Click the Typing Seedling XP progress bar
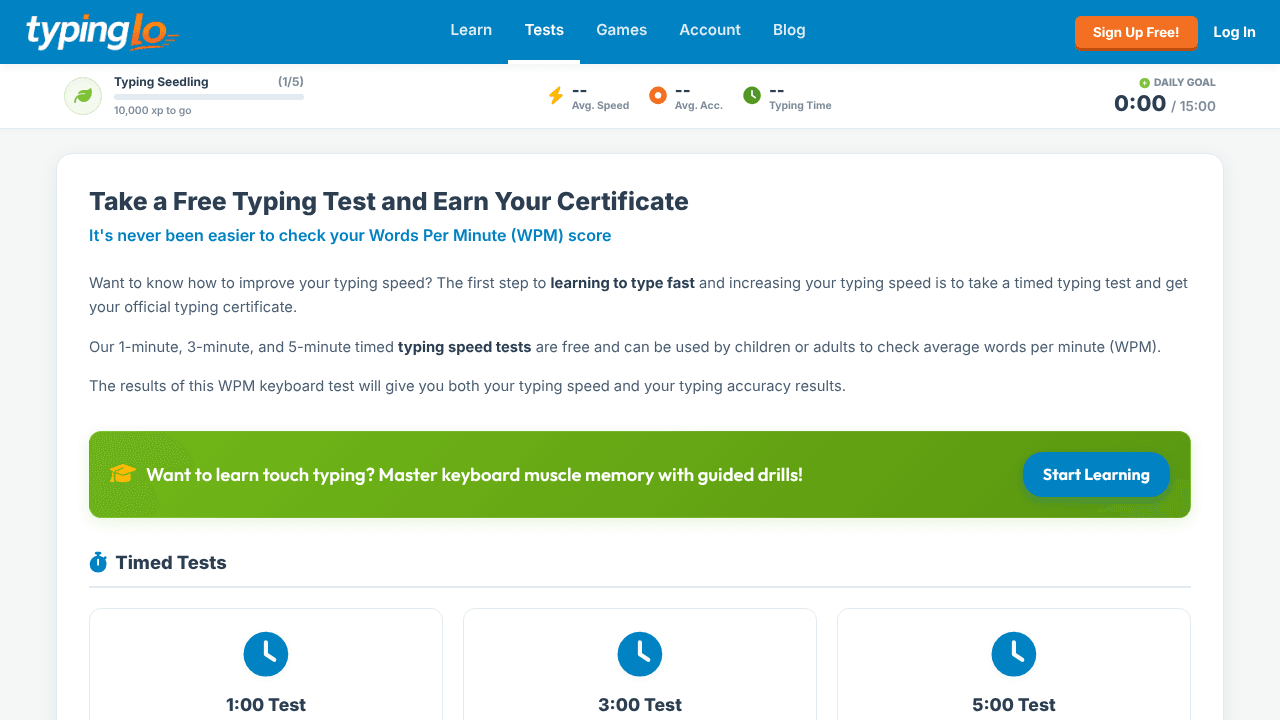This screenshot has height=720, width=1280. (x=209, y=97)
